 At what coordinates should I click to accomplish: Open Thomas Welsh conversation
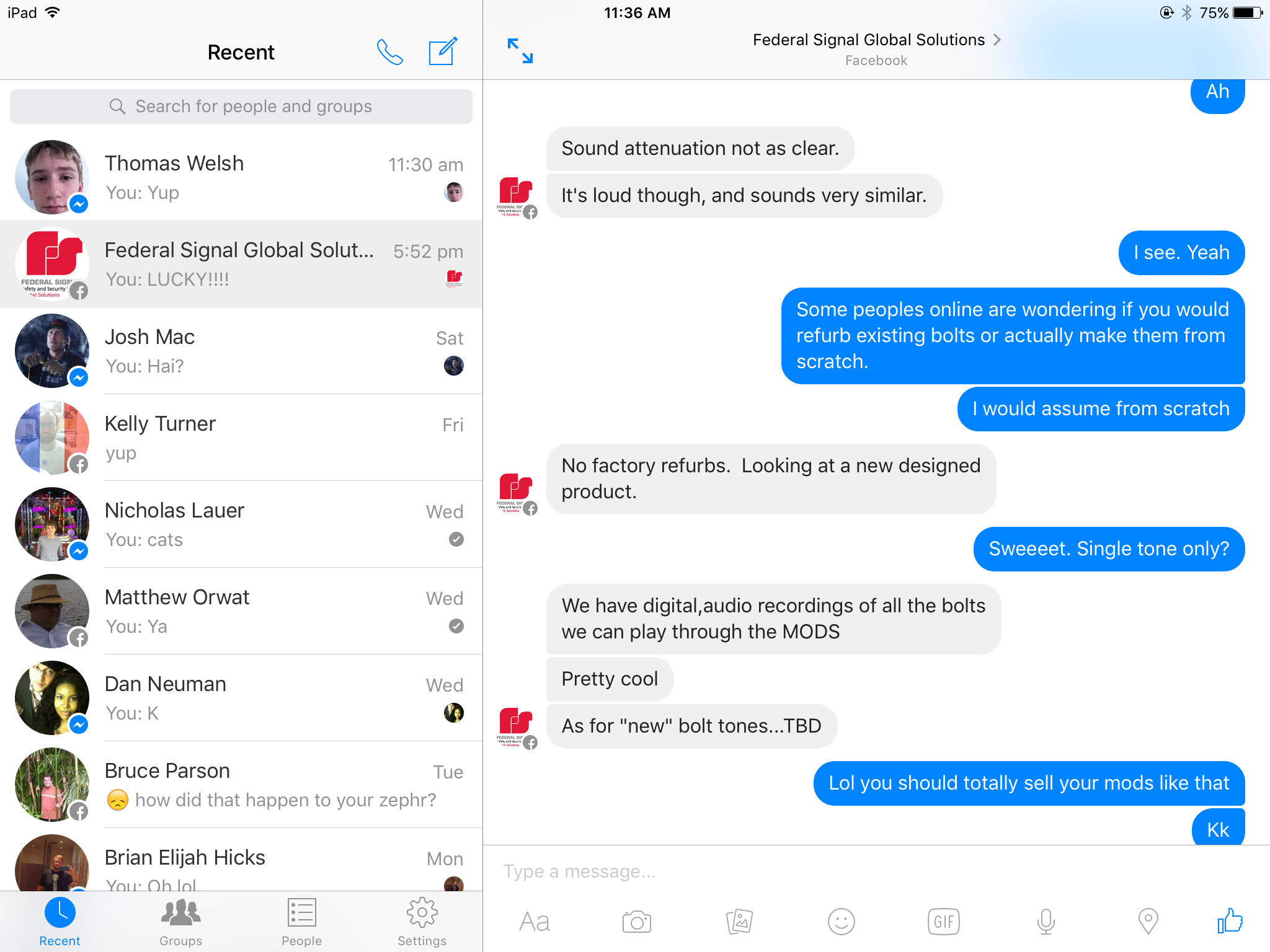click(x=241, y=177)
